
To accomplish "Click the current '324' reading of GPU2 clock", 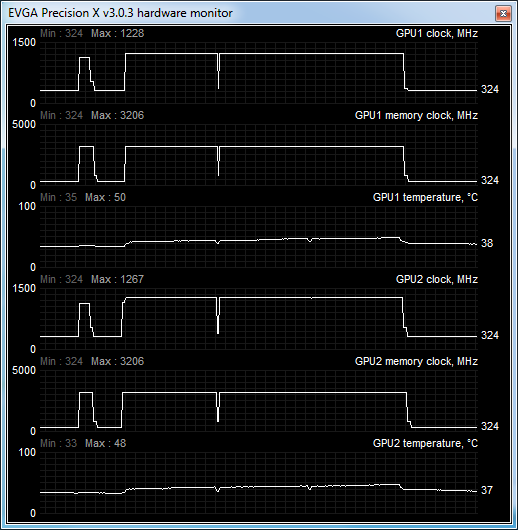I will pyautogui.click(x=490, y=335).
